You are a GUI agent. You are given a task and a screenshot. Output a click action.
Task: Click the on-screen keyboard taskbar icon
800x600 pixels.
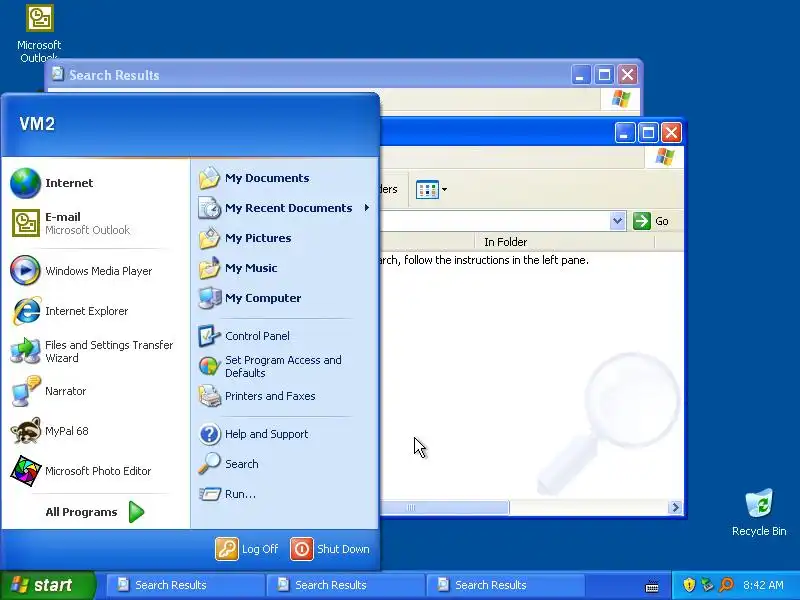pos(652,586)
